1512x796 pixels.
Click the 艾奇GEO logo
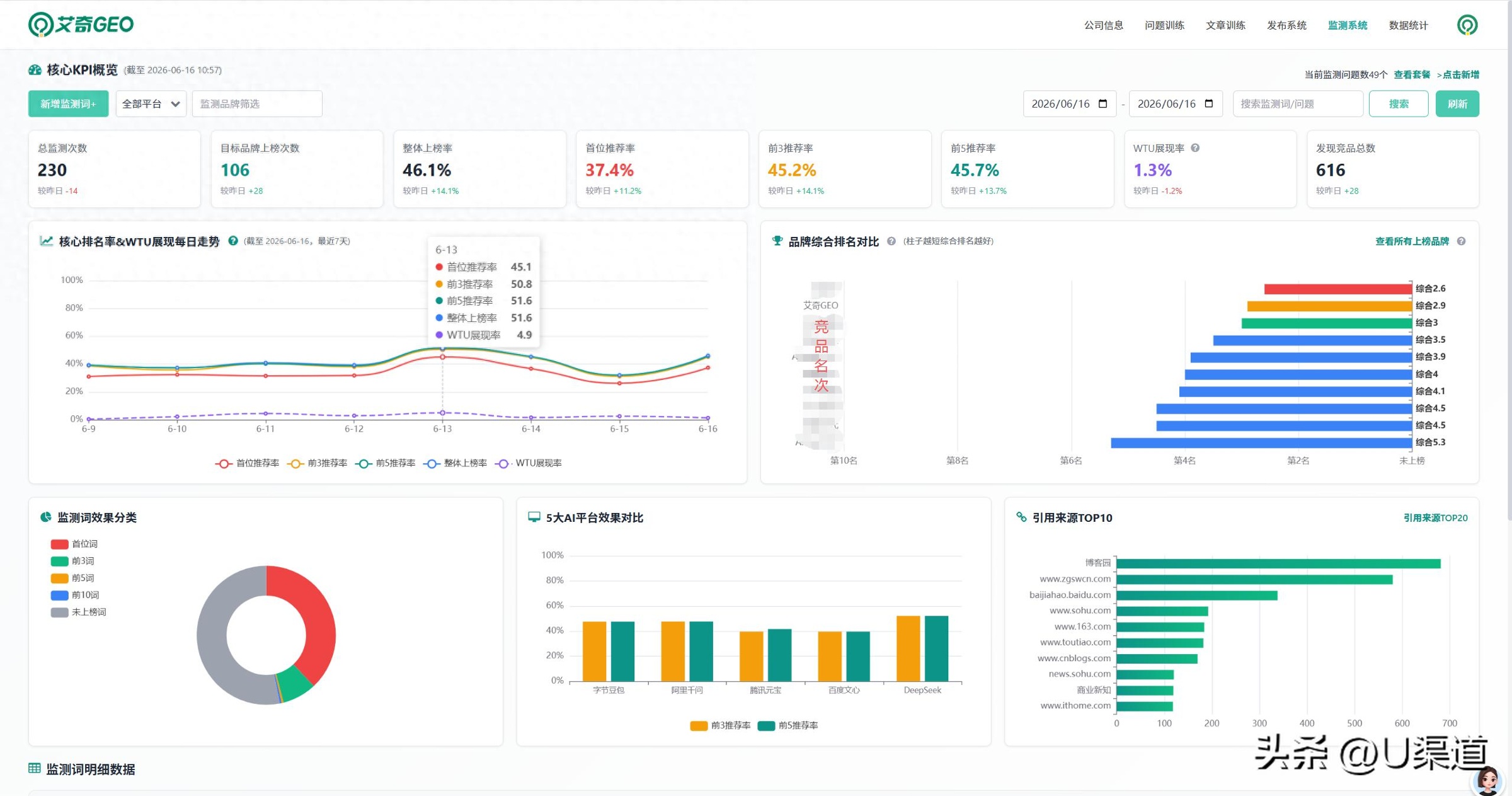coord(81,25)
